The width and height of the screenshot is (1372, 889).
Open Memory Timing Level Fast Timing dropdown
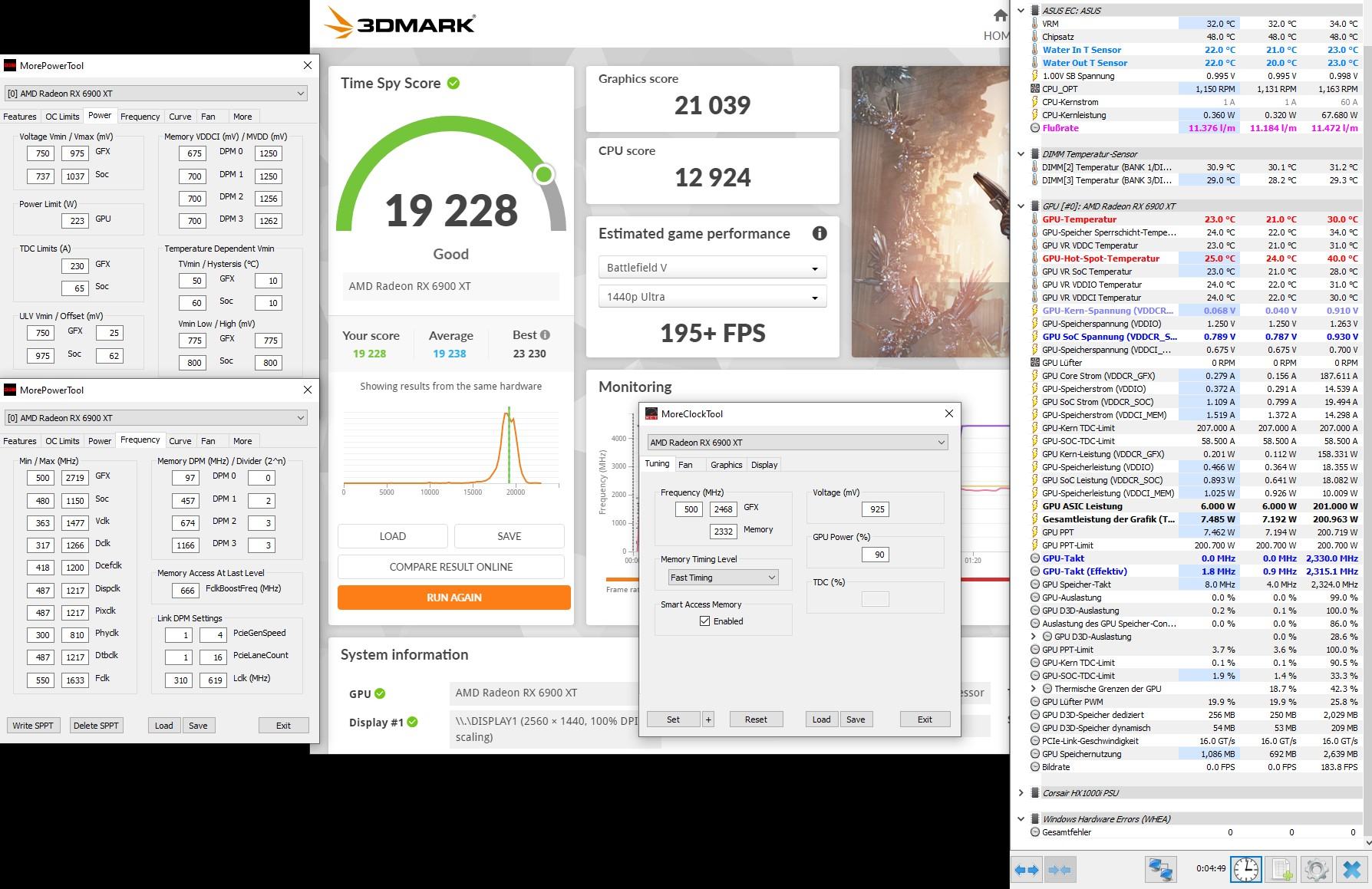[723, 578]
